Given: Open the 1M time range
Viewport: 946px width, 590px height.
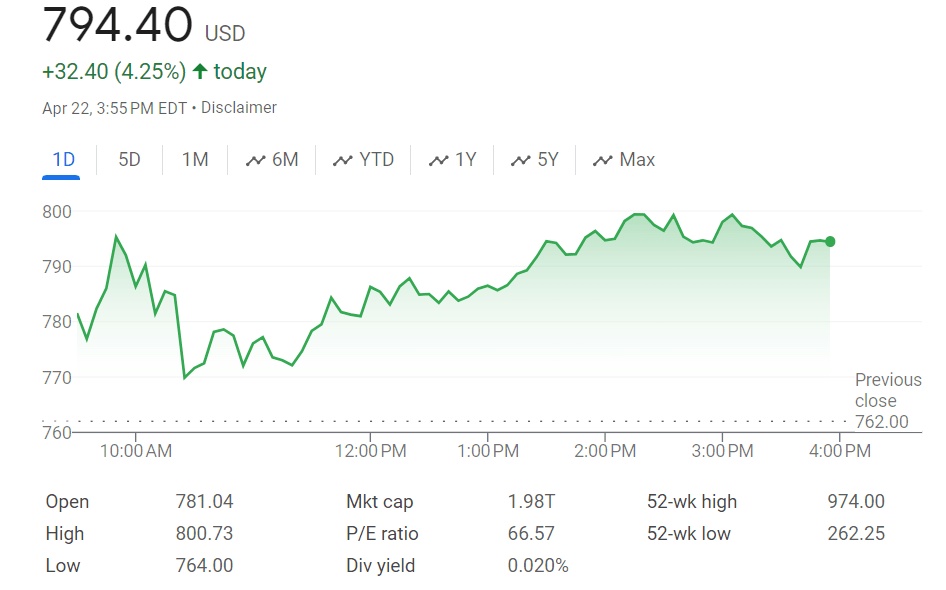Looking at the screenshot, I should coord(195,160).
